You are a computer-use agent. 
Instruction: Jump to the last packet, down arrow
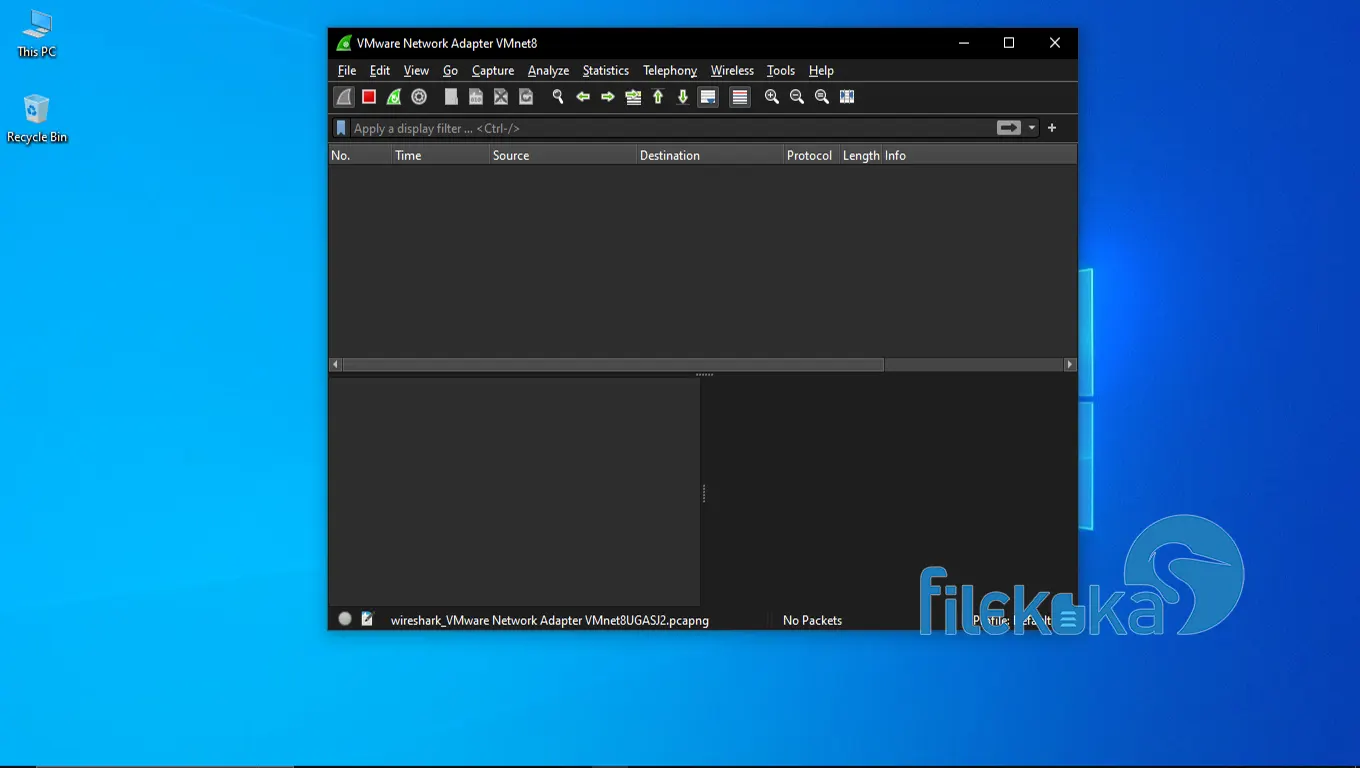point(683,97)
